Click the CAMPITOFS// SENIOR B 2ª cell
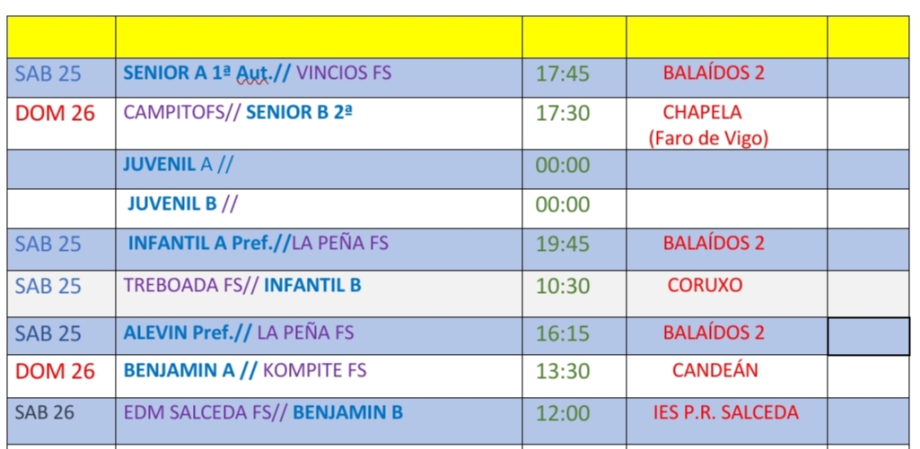The width and height of the screenshot is (920, 449). [x=238, y=113]
